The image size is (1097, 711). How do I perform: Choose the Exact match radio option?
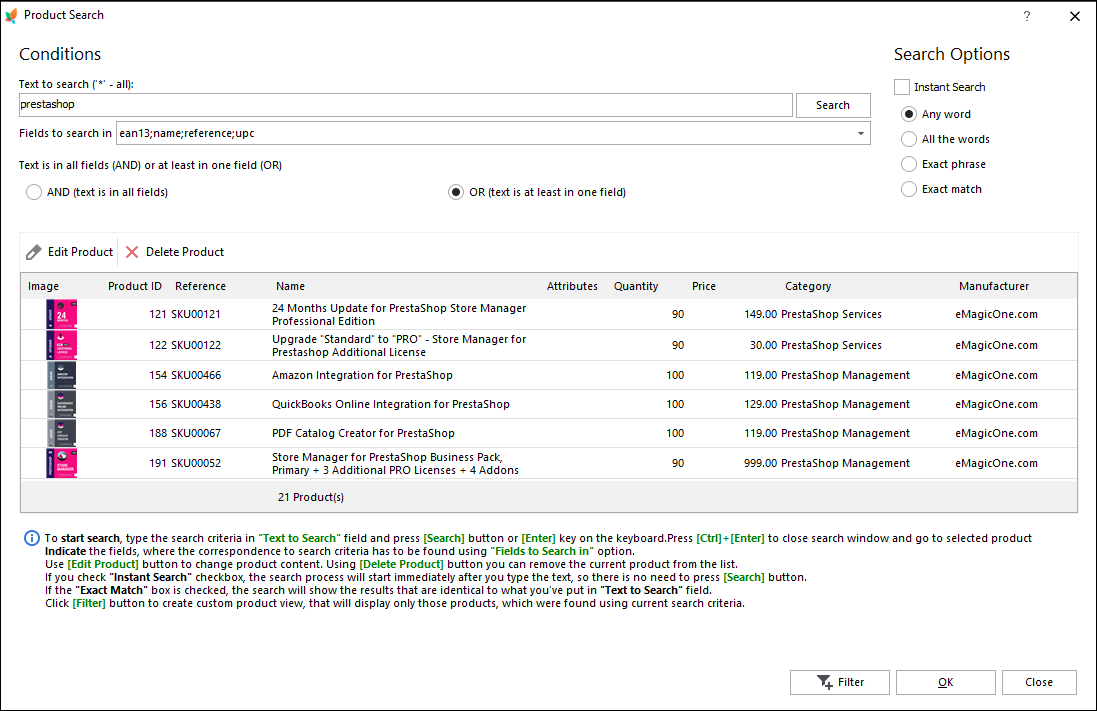pyautogui.click(x=909, y=189)
